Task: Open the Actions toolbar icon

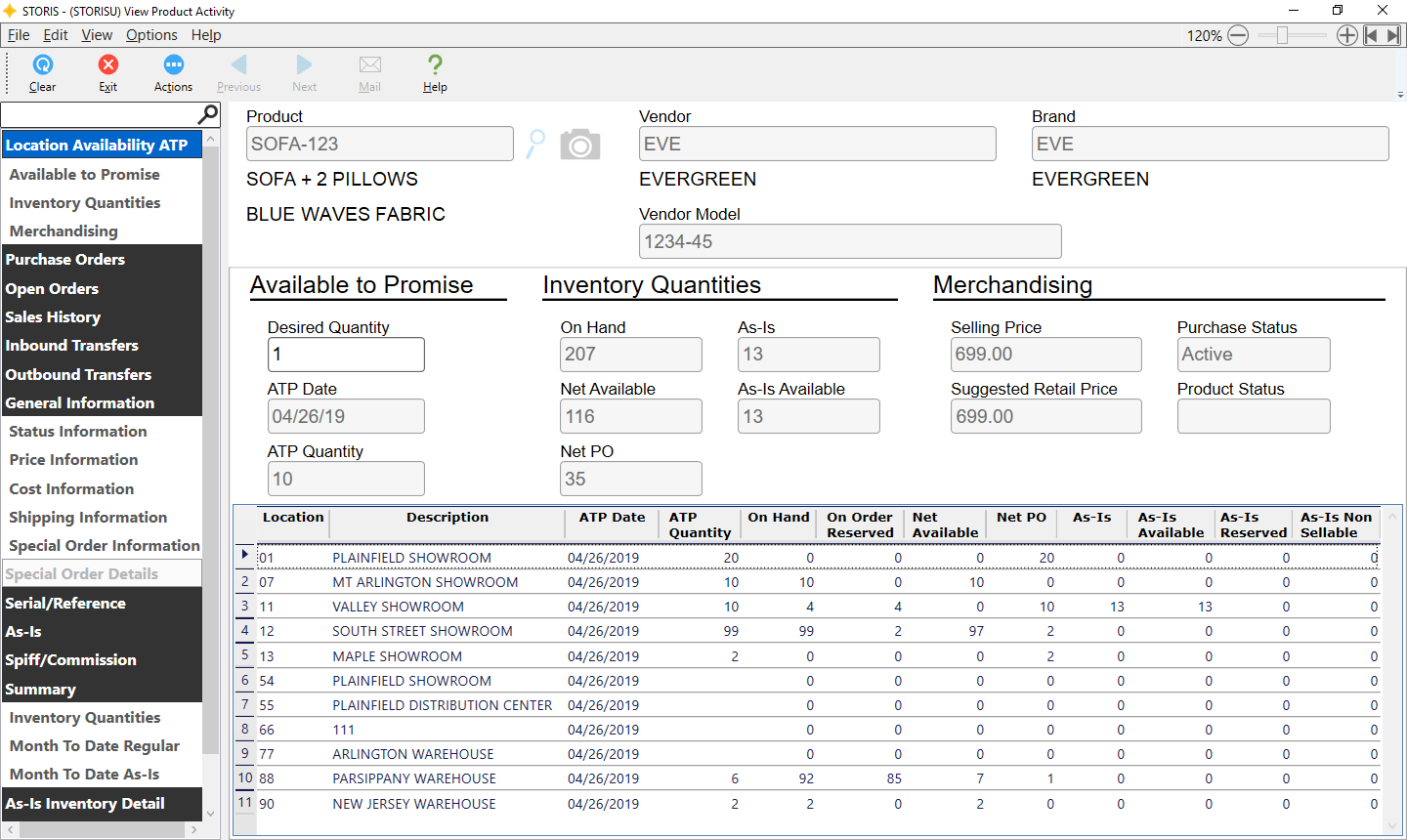Action: (x=172, y=73)
